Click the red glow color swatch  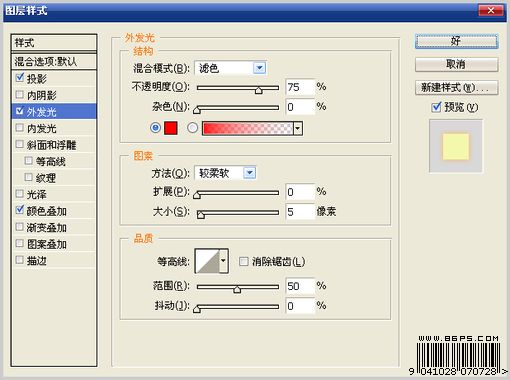pyautogui.click(x=171, y=128)
